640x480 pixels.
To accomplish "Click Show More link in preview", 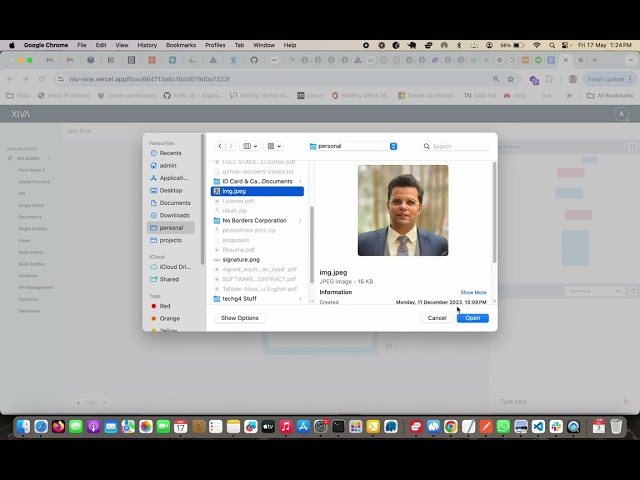I will coord(473,292).
